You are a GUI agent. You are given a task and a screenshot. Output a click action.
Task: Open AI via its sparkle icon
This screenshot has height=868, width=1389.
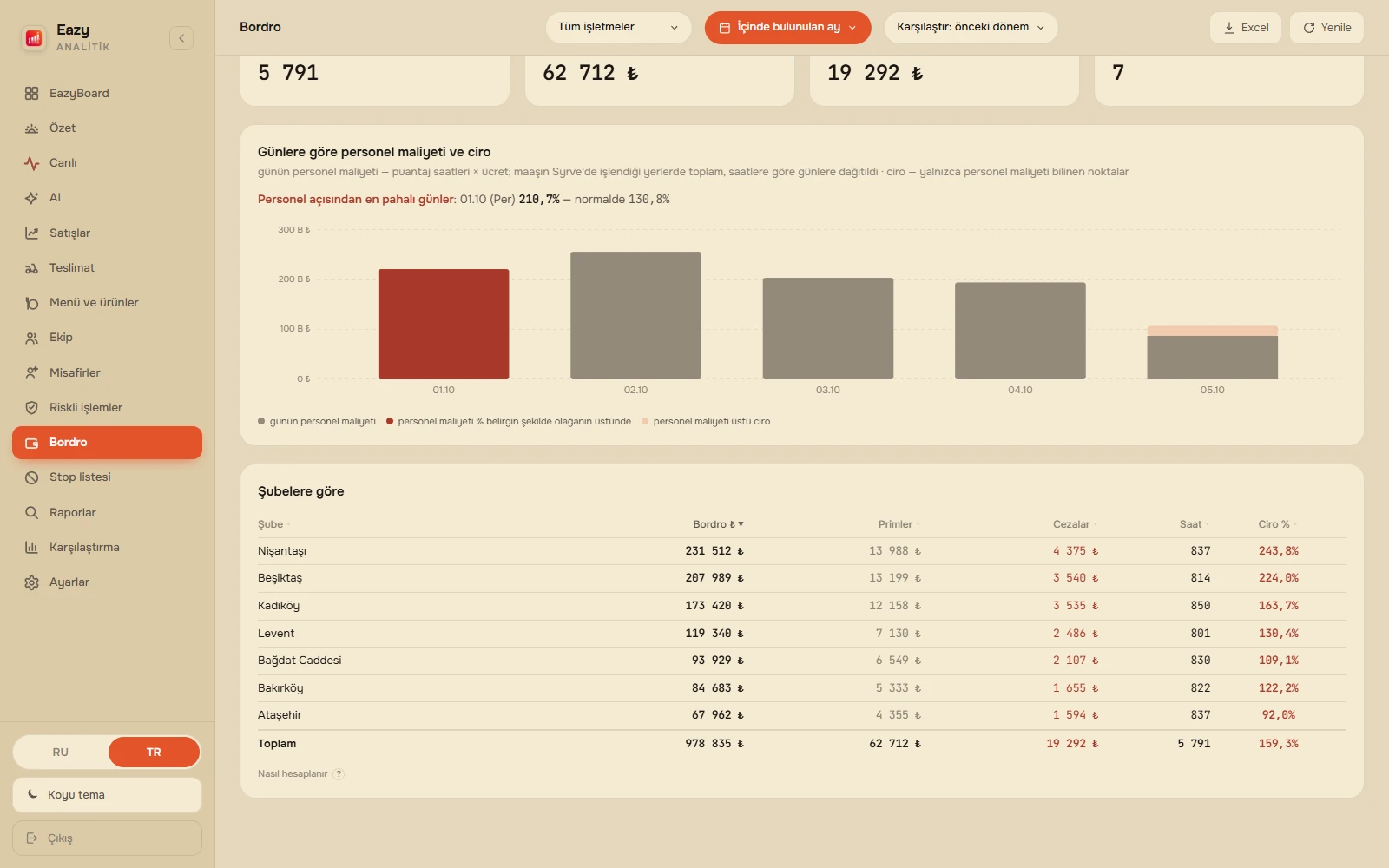point(32,198)
